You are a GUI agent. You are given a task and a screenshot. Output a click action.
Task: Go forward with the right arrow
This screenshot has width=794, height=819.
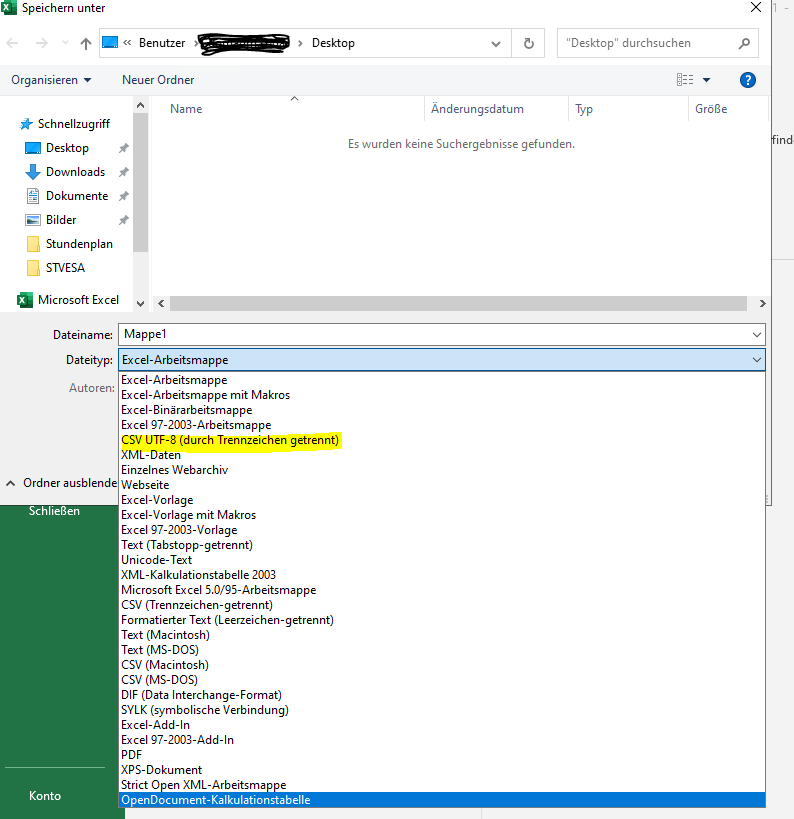pos(41,43)
